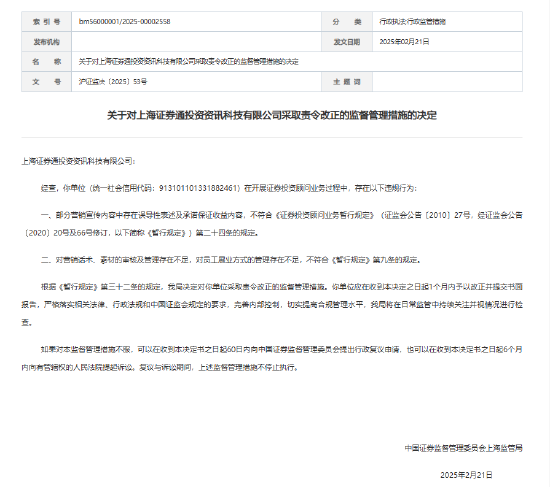Click the 索引号 label cell

[46, 22]
